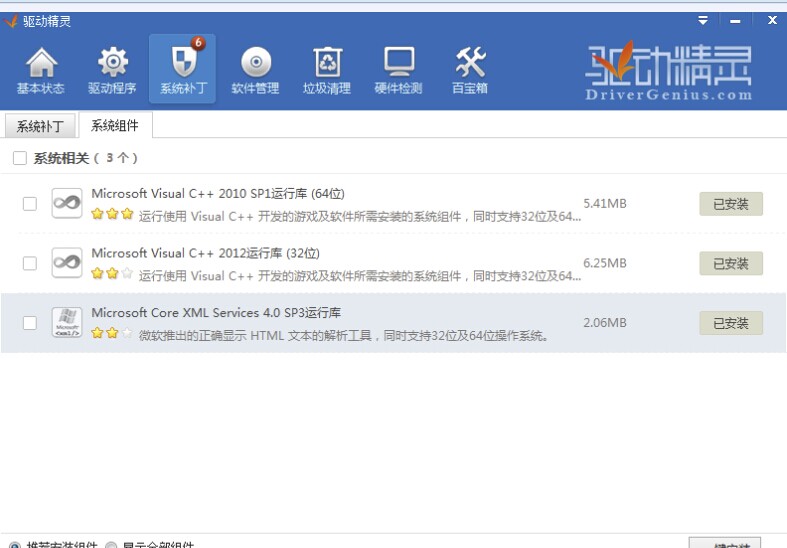Viewport: 787px width, 548px height.
Task: Click the Core XML Services component icon
Action: point(67,322)
